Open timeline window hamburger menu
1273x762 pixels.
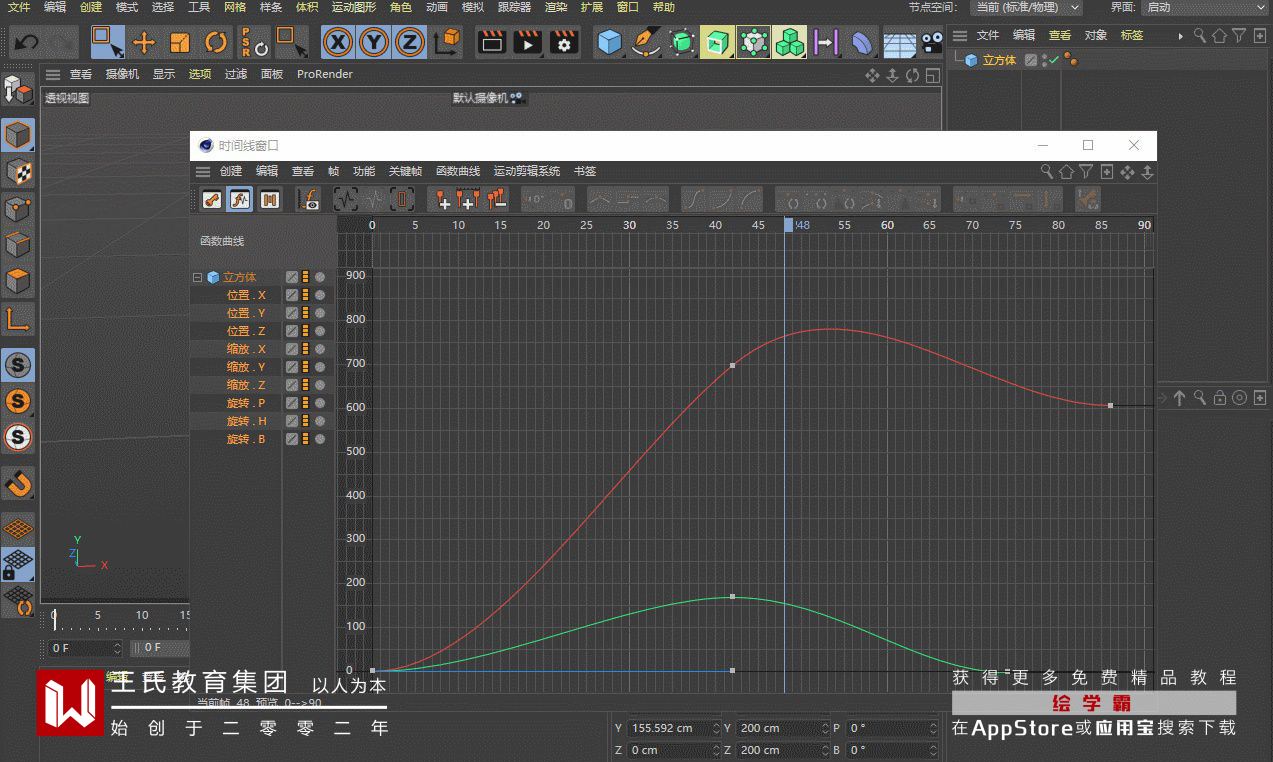203,172
